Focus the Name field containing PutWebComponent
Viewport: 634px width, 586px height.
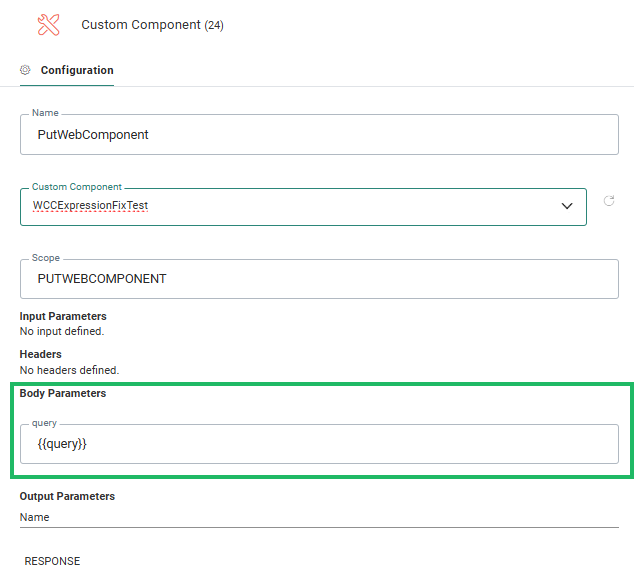[319, 134]
